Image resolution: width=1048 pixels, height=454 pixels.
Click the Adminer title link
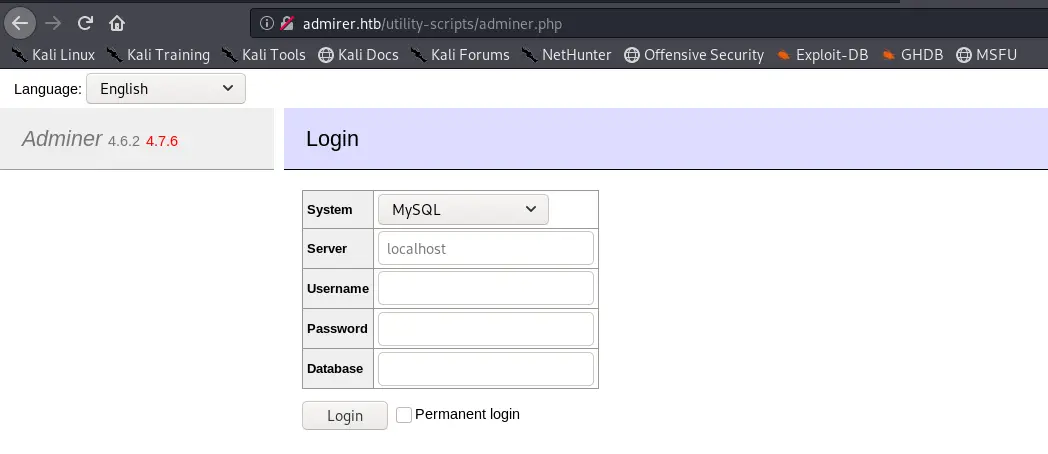click(x=62, y=138)
